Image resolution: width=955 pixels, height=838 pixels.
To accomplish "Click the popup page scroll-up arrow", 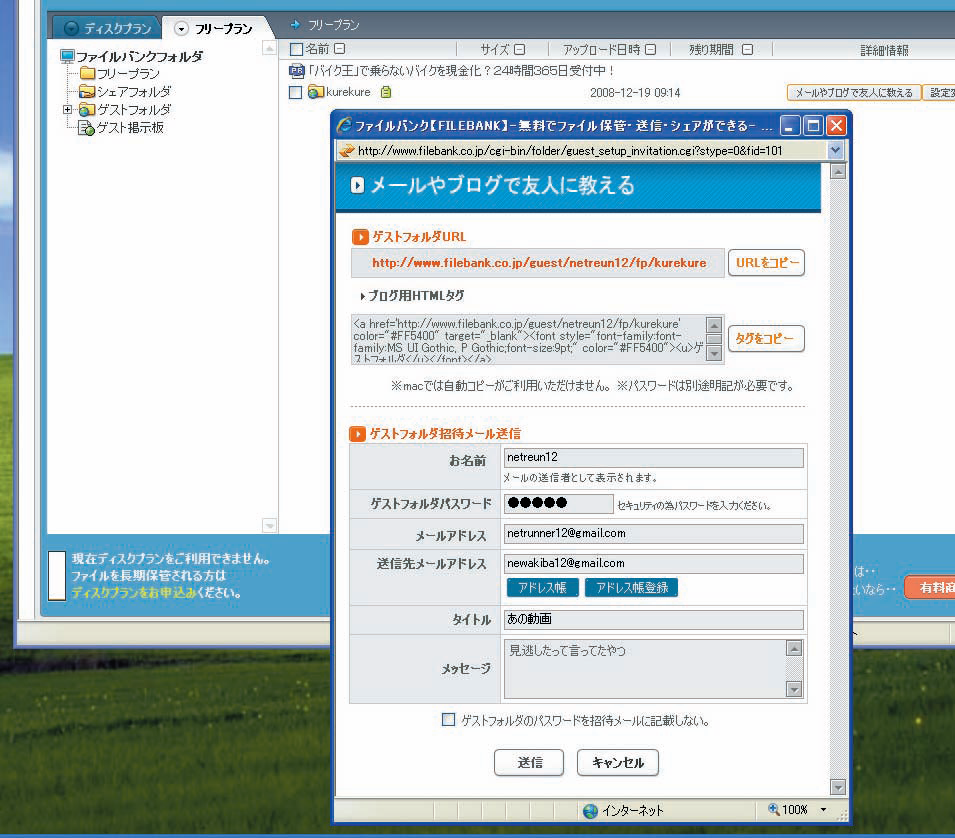I will coord(838,172).
